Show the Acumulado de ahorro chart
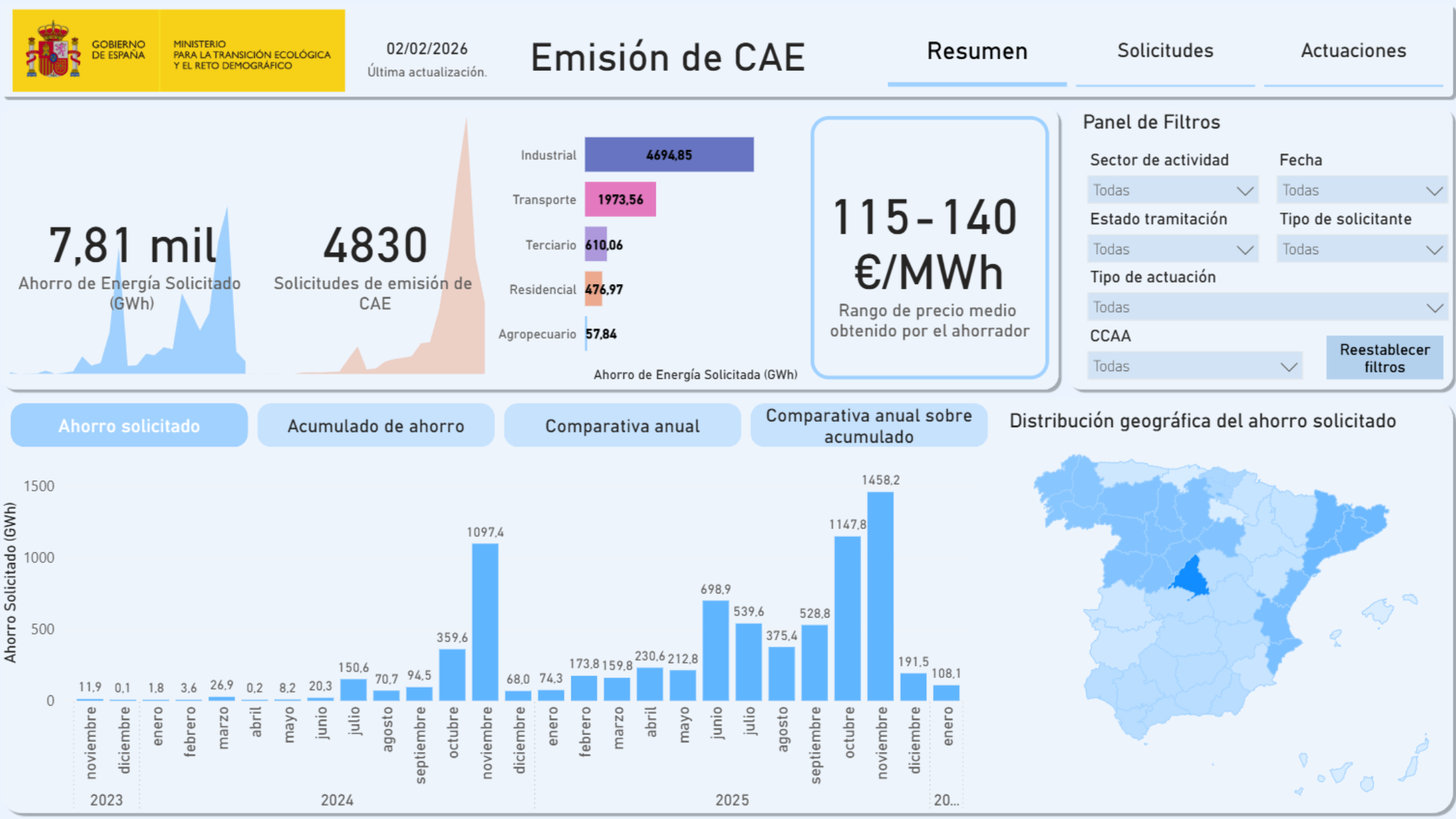The height and width of the screenshot is (819, 1456). [x=376, y=426]
